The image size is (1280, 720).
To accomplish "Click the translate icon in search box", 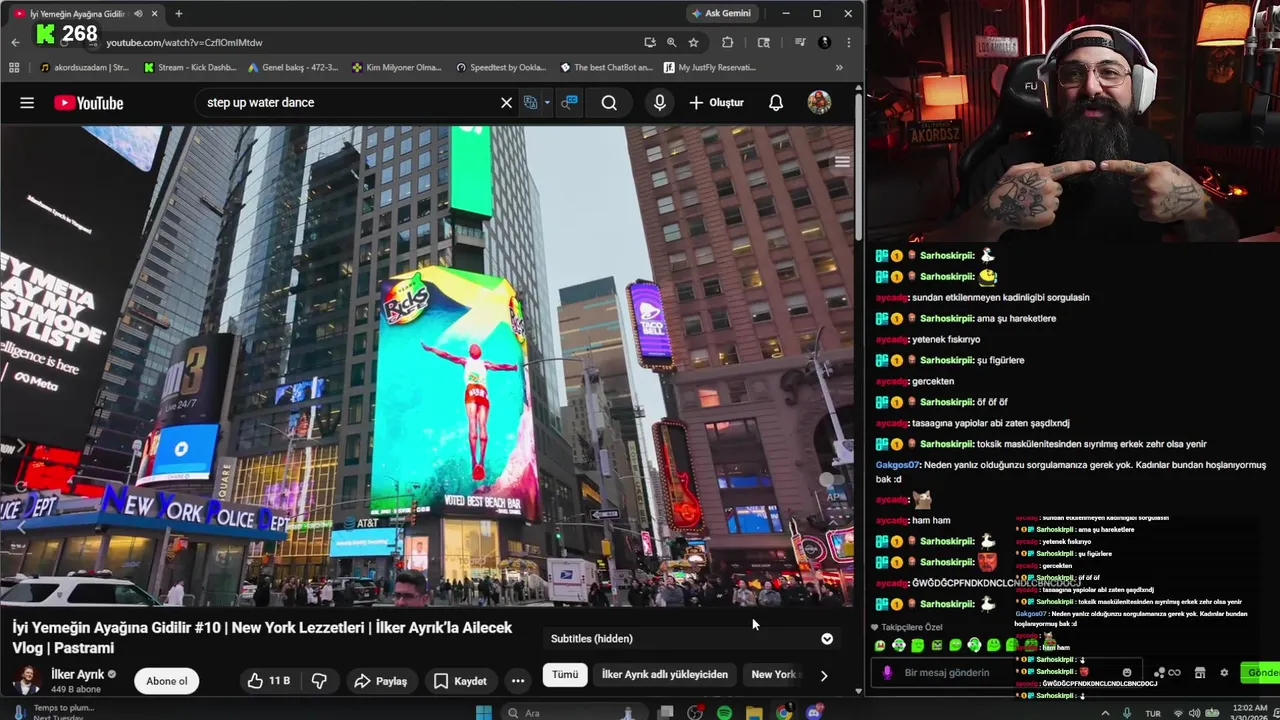I will point(531,103).
